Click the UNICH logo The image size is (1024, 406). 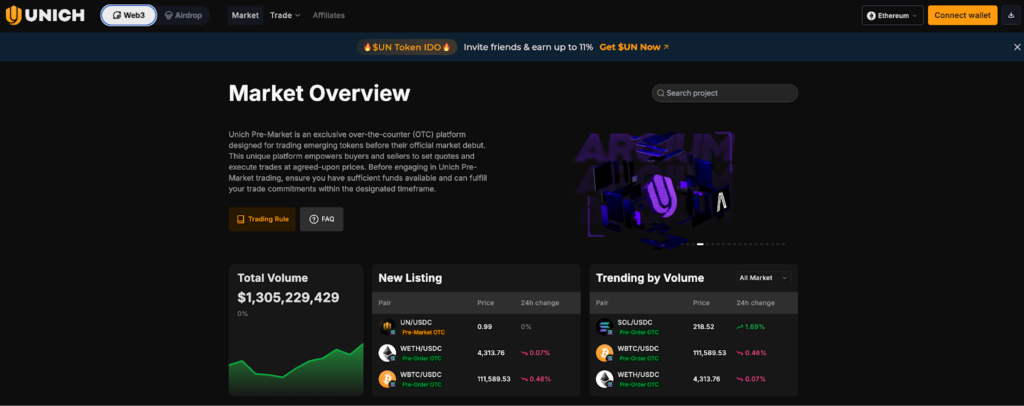click(45, 15)
